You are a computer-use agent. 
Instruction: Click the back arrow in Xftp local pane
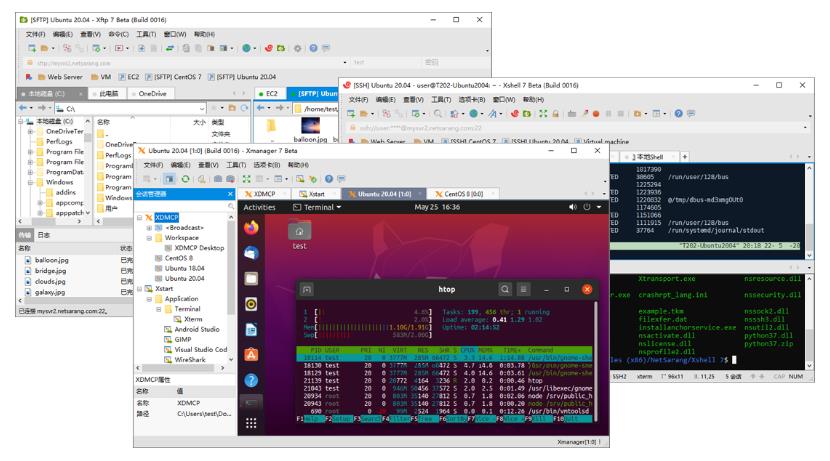(x=23, y=108)
